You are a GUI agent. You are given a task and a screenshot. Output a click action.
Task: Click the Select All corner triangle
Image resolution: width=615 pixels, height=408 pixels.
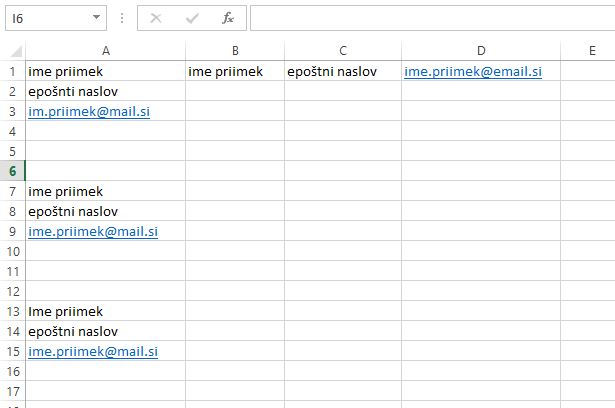(x=16, y=51)
